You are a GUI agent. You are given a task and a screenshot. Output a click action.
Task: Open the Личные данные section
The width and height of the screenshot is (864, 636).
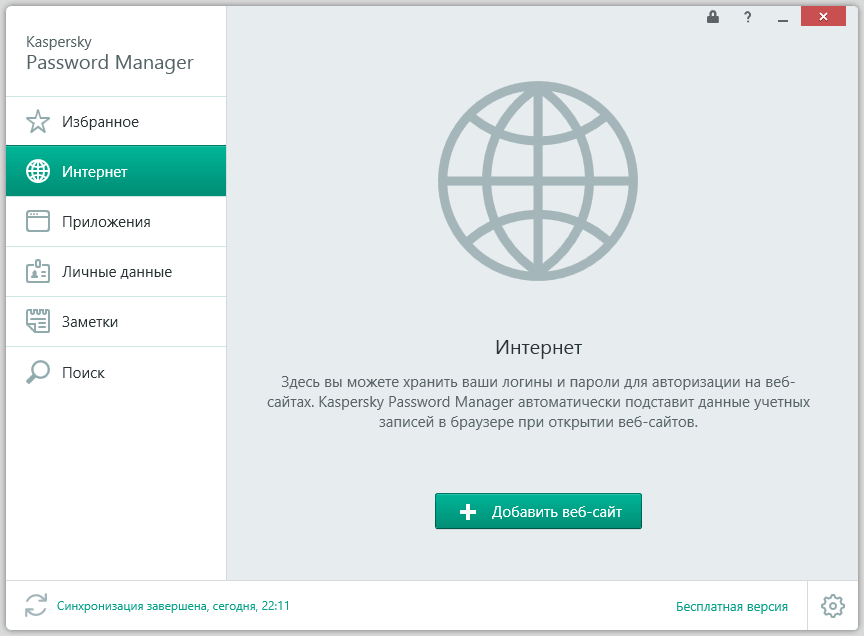108,271
